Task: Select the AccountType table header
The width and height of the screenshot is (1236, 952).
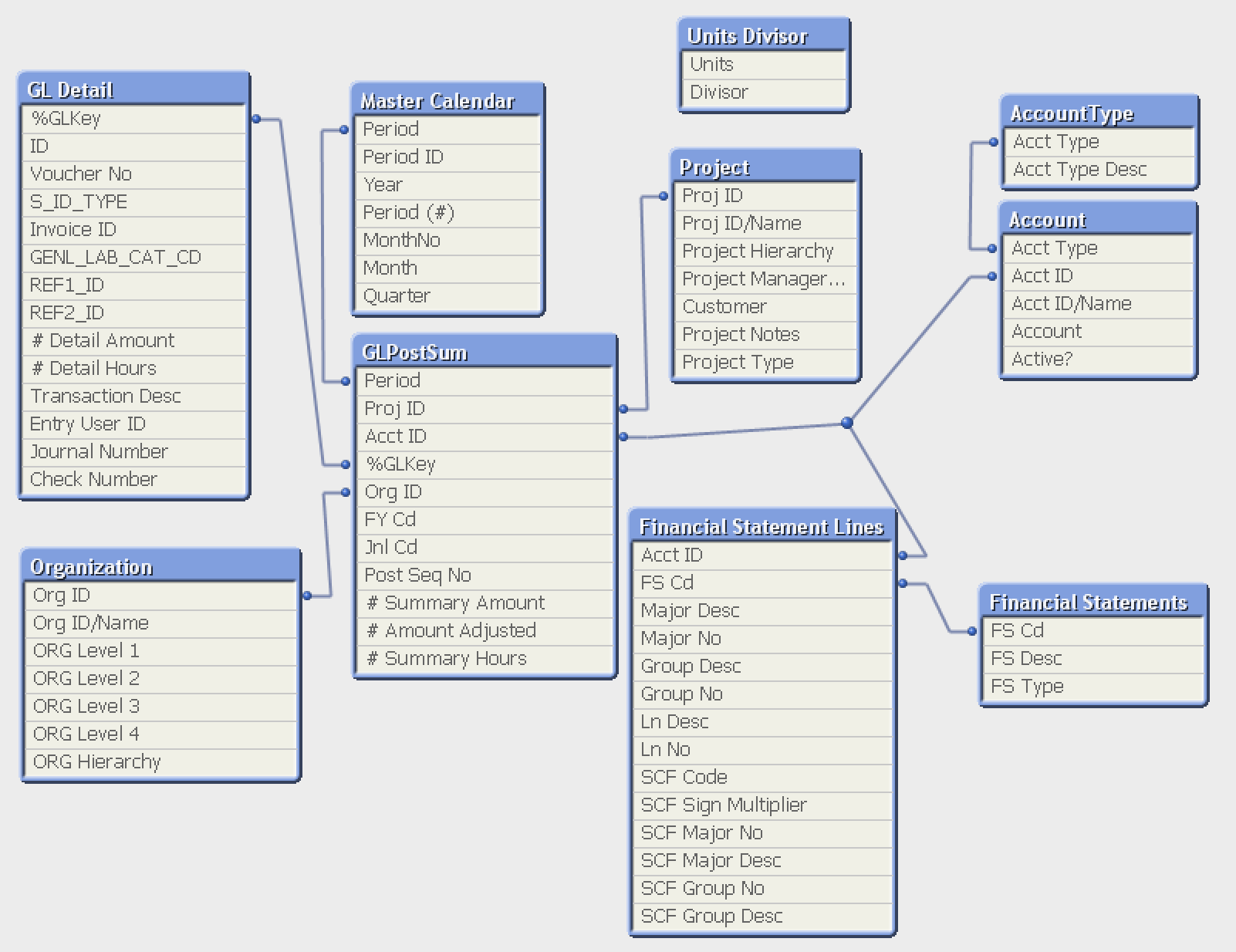Action: [x=1099, y=113]
